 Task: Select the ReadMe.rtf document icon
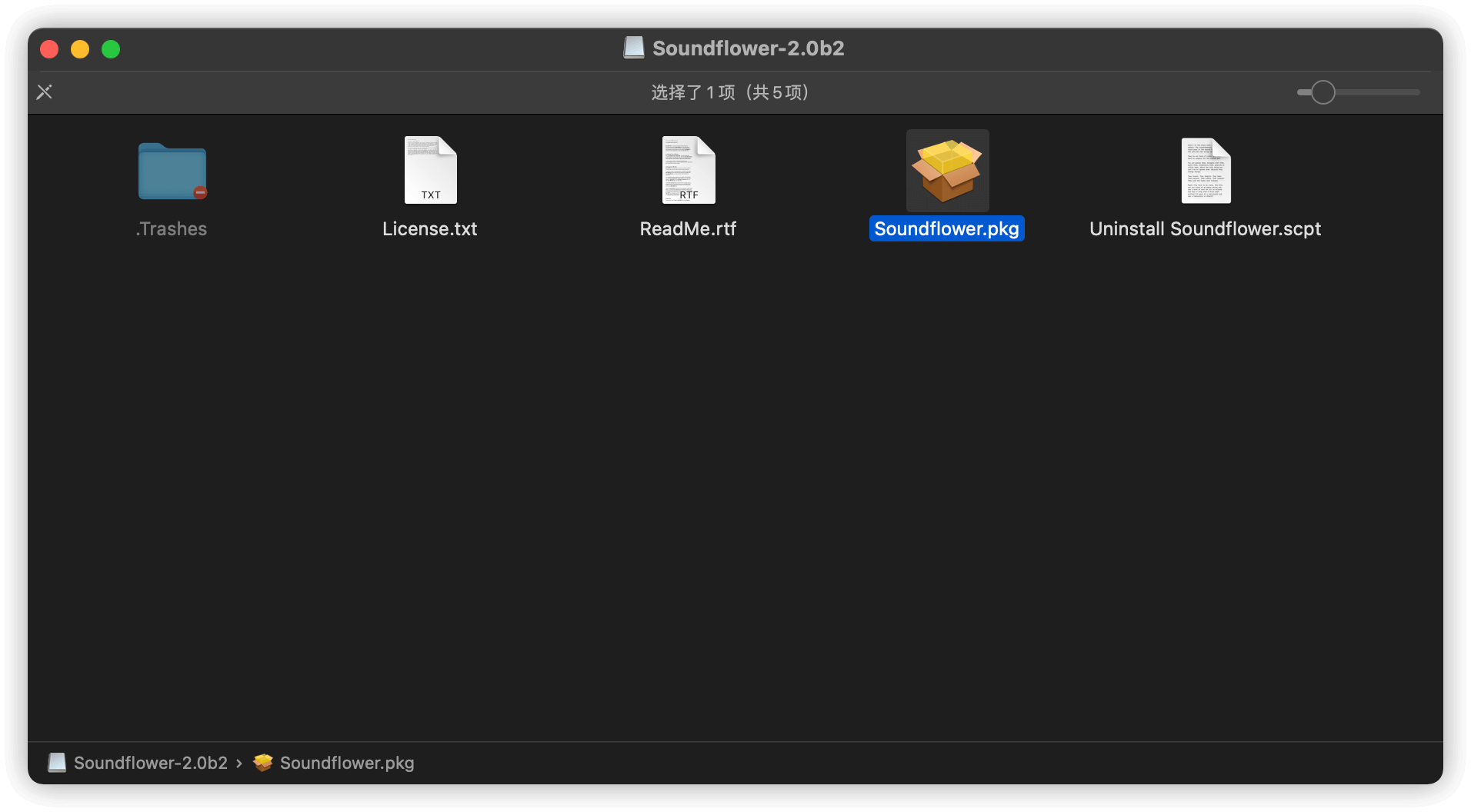coord(689,170)
